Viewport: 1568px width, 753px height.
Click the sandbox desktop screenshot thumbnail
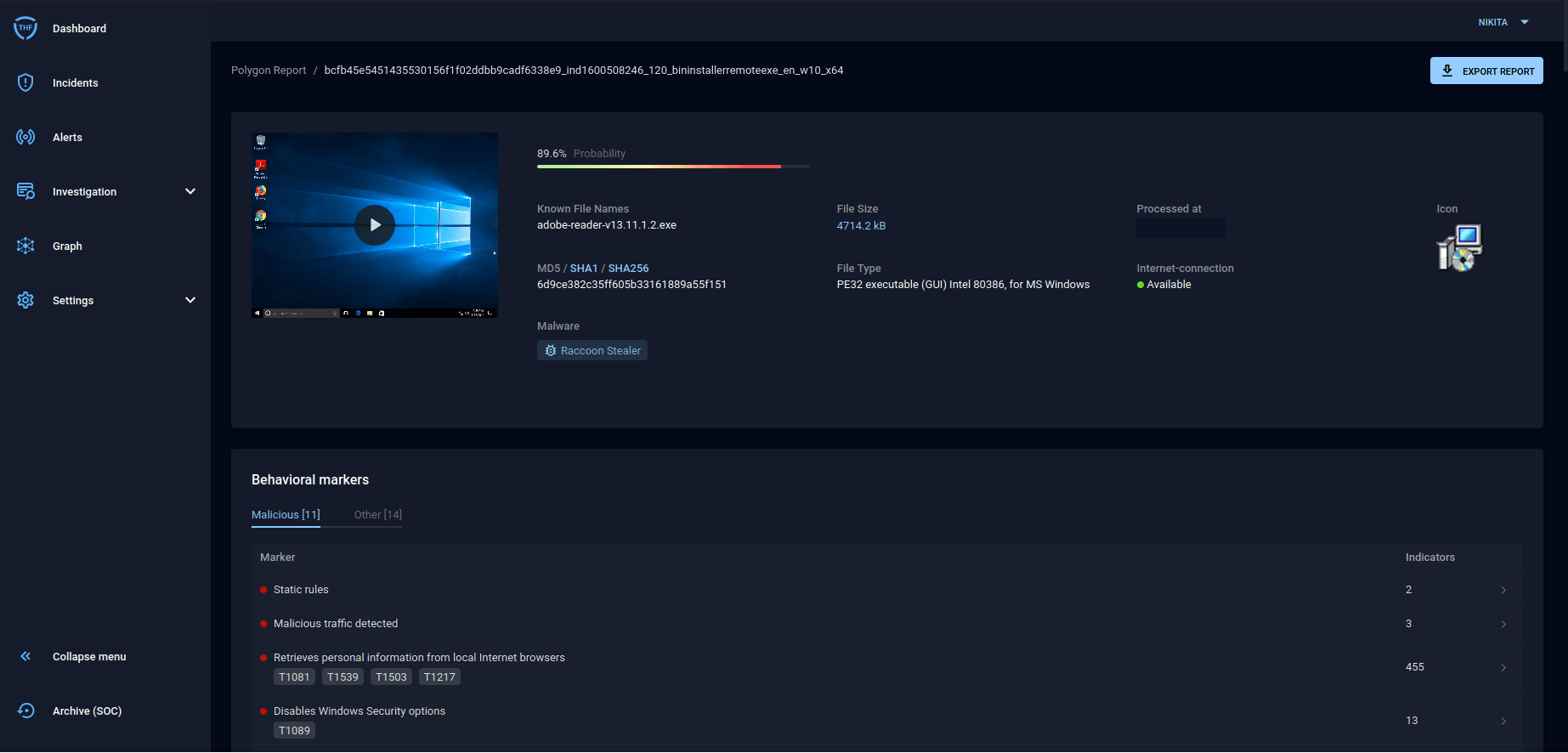click(375, 225)
